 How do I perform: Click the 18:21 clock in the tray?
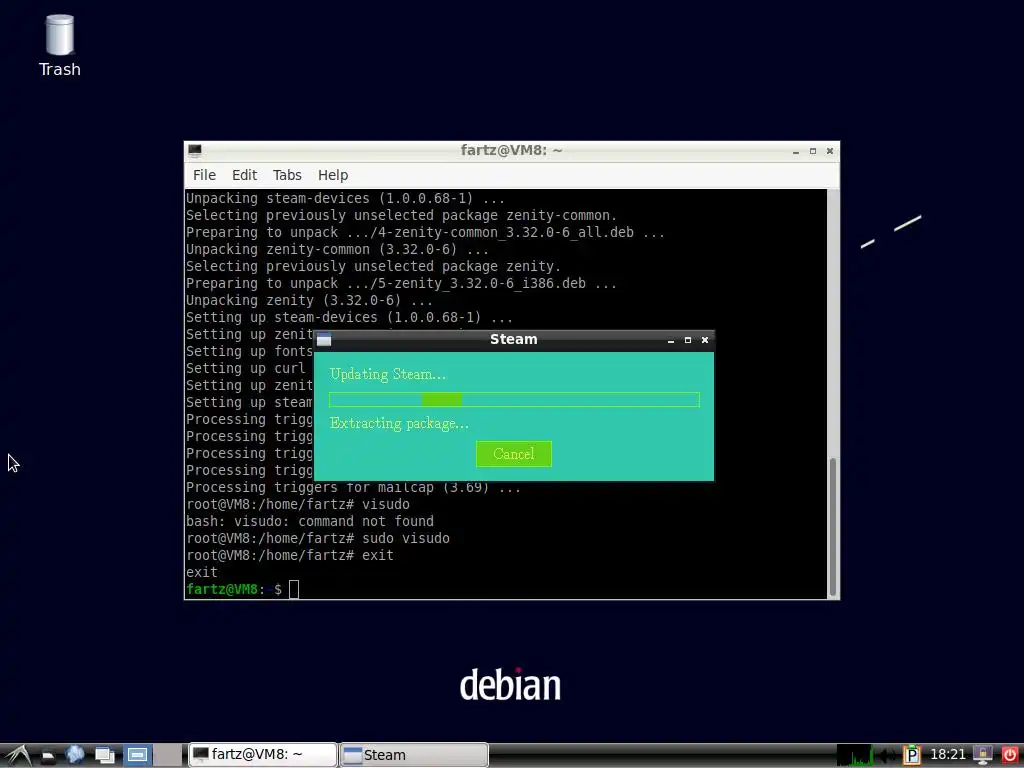(948, 755)
